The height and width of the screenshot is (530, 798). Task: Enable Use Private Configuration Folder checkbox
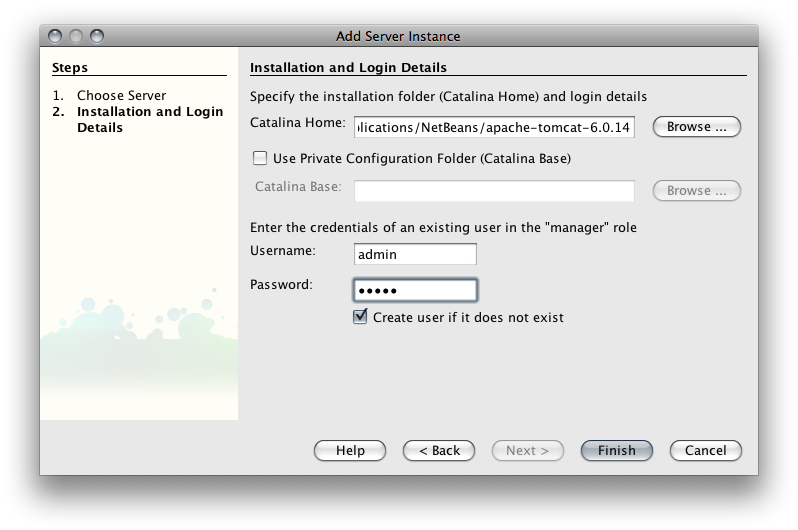[x=260, y=158]
